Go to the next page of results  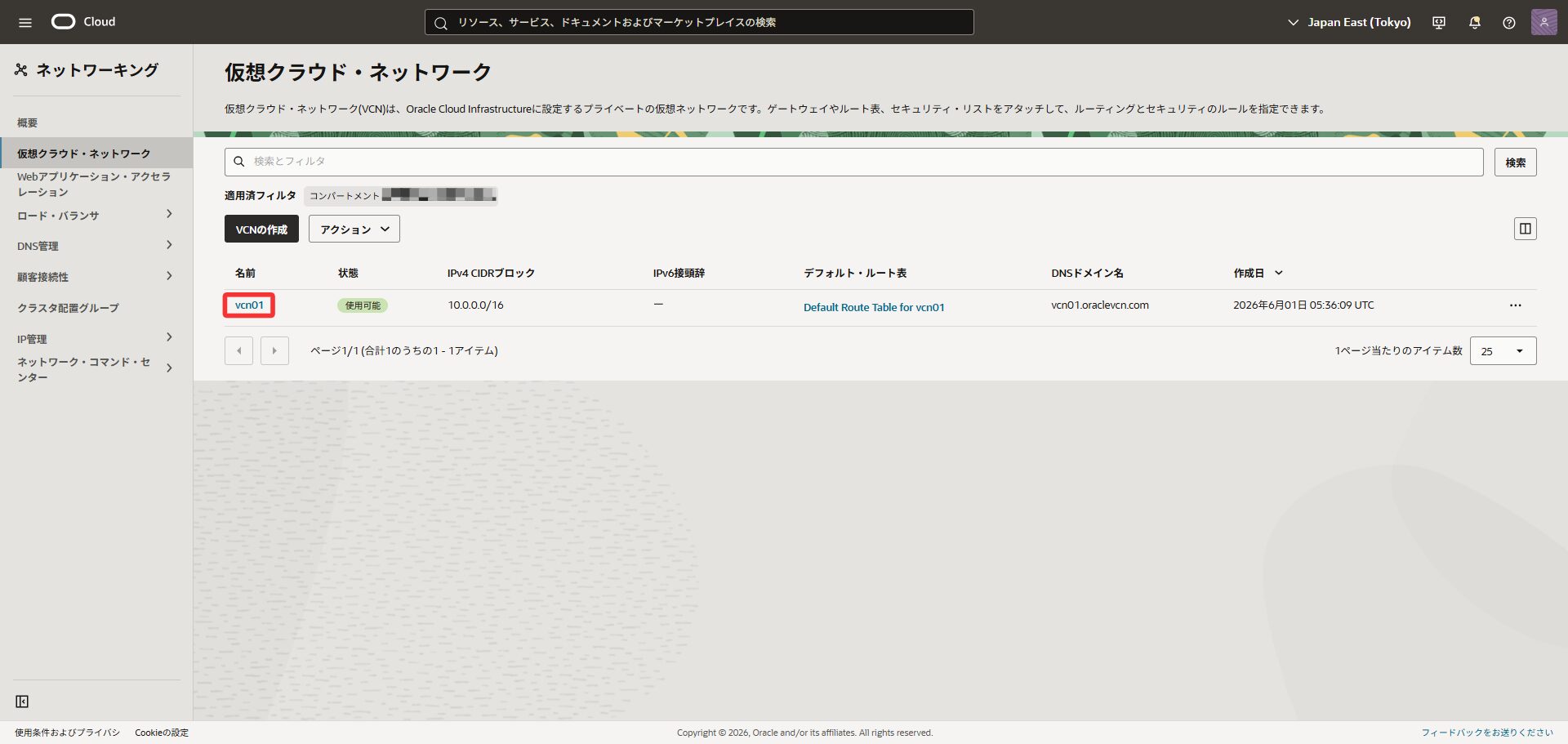pyautogui.click(x=274, y=351)
